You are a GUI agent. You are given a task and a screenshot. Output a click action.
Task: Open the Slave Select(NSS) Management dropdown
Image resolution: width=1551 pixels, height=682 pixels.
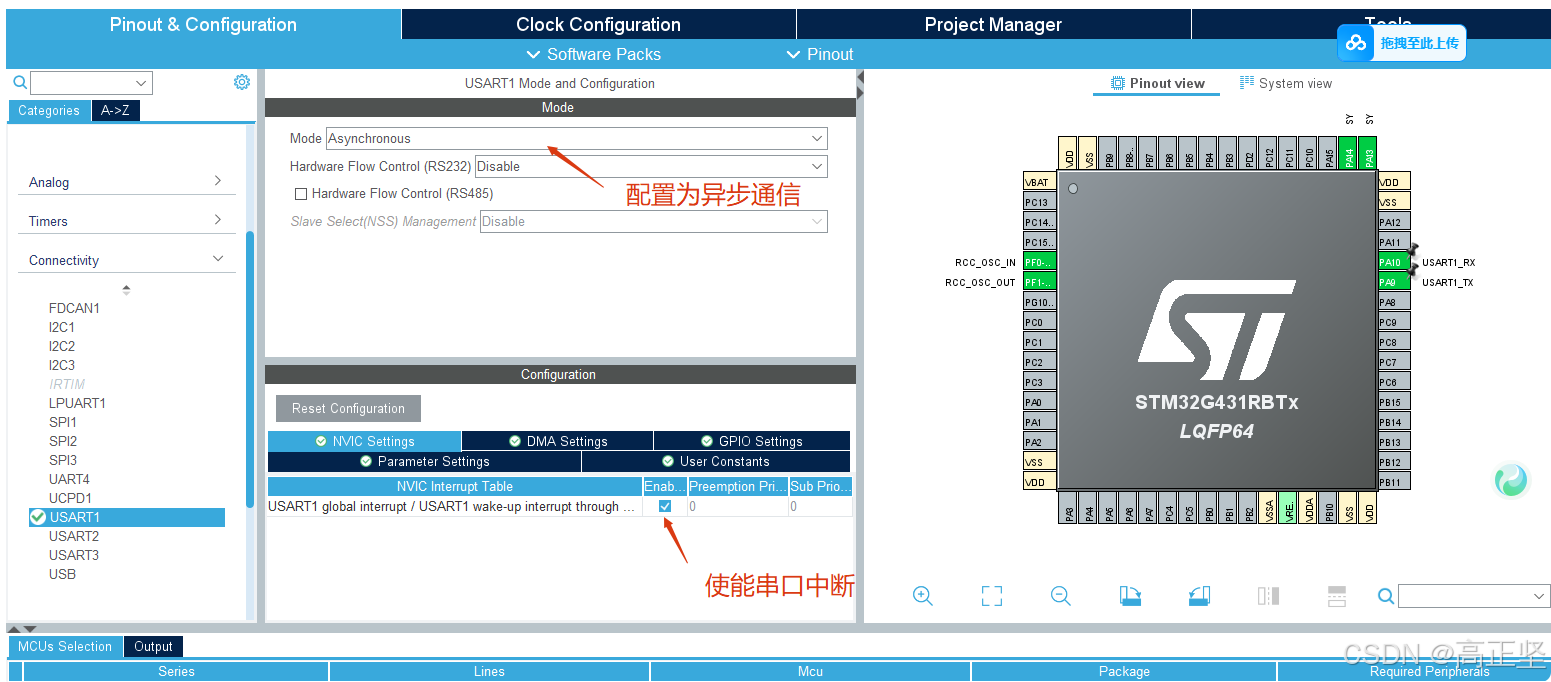coord(654,222)
